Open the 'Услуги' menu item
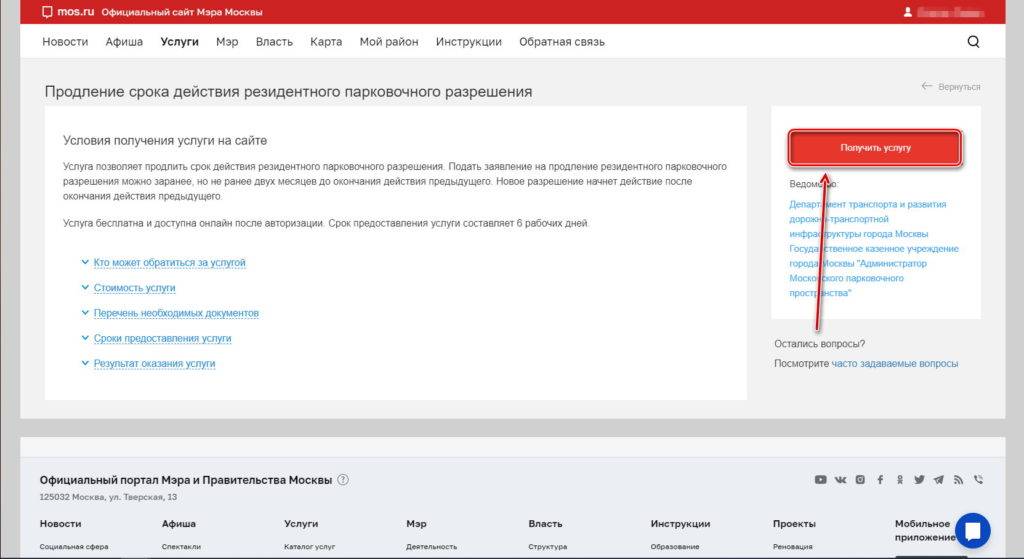Image resolution: width=1024 pixels, height=559 pixels. [x=179, y=42]
